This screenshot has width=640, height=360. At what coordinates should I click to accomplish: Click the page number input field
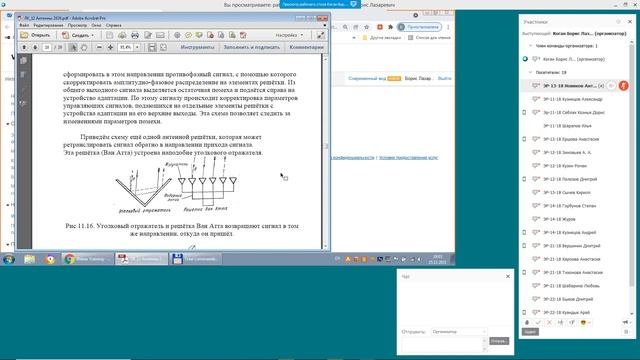tap(47, 47)
